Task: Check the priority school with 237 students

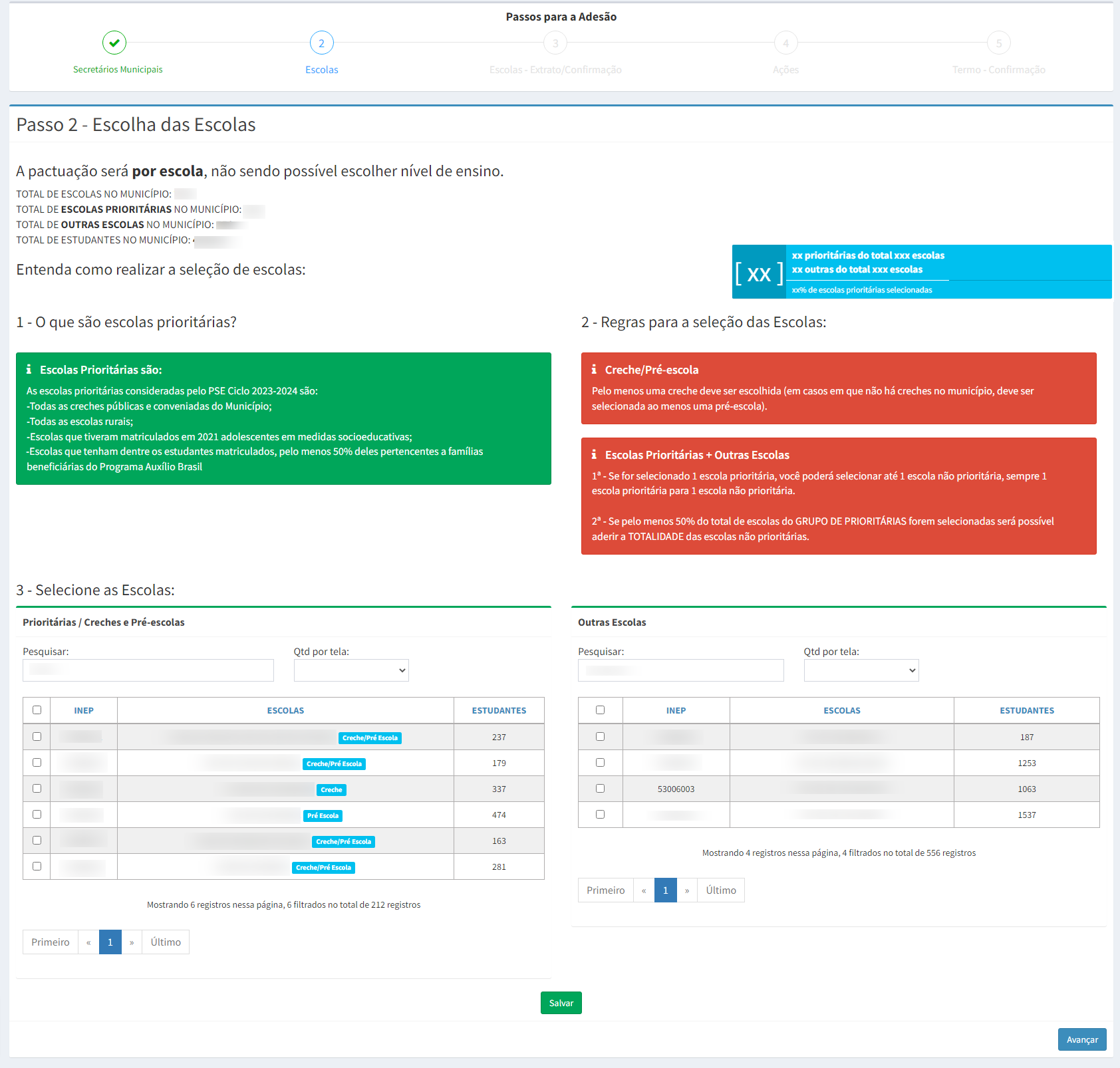Action: tap(37, 736)
